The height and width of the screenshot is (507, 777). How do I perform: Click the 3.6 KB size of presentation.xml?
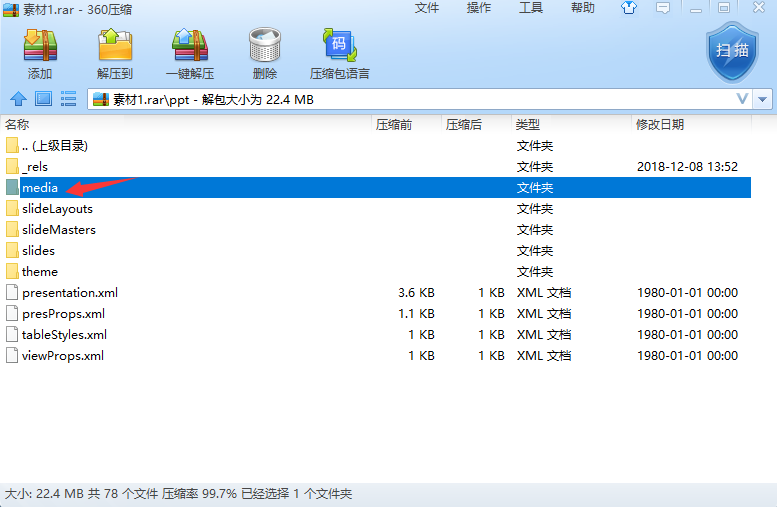(416, 292)
